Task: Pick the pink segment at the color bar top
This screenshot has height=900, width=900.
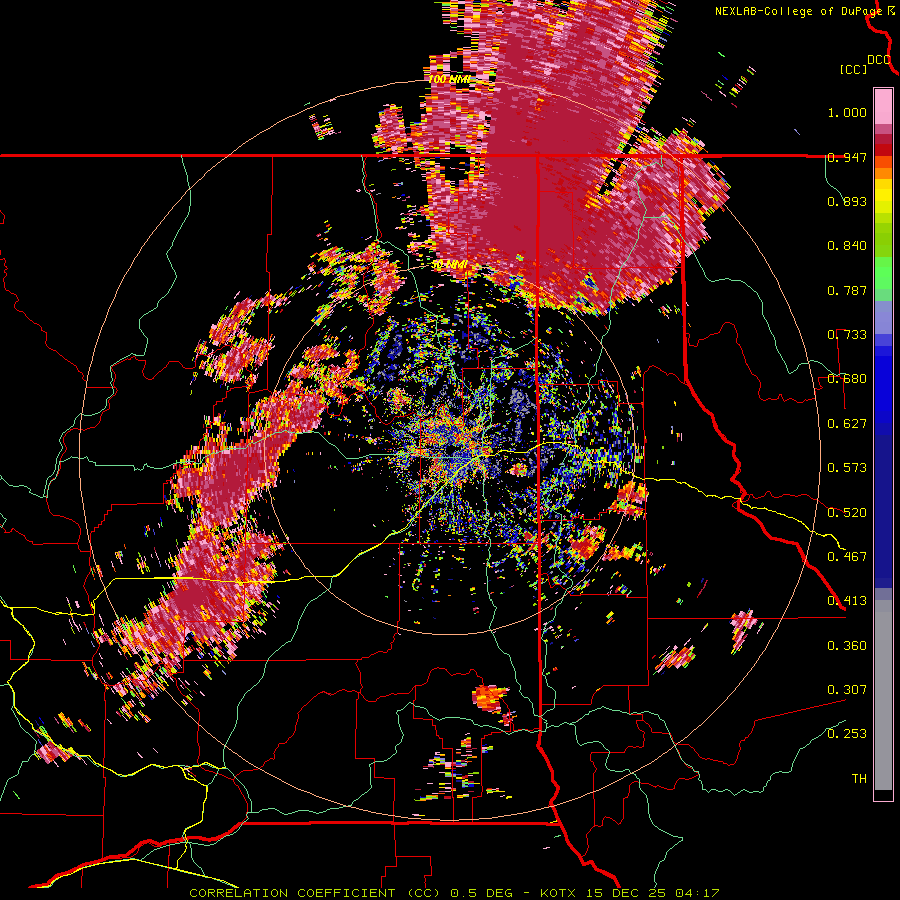Action: [x=883, y=107]
